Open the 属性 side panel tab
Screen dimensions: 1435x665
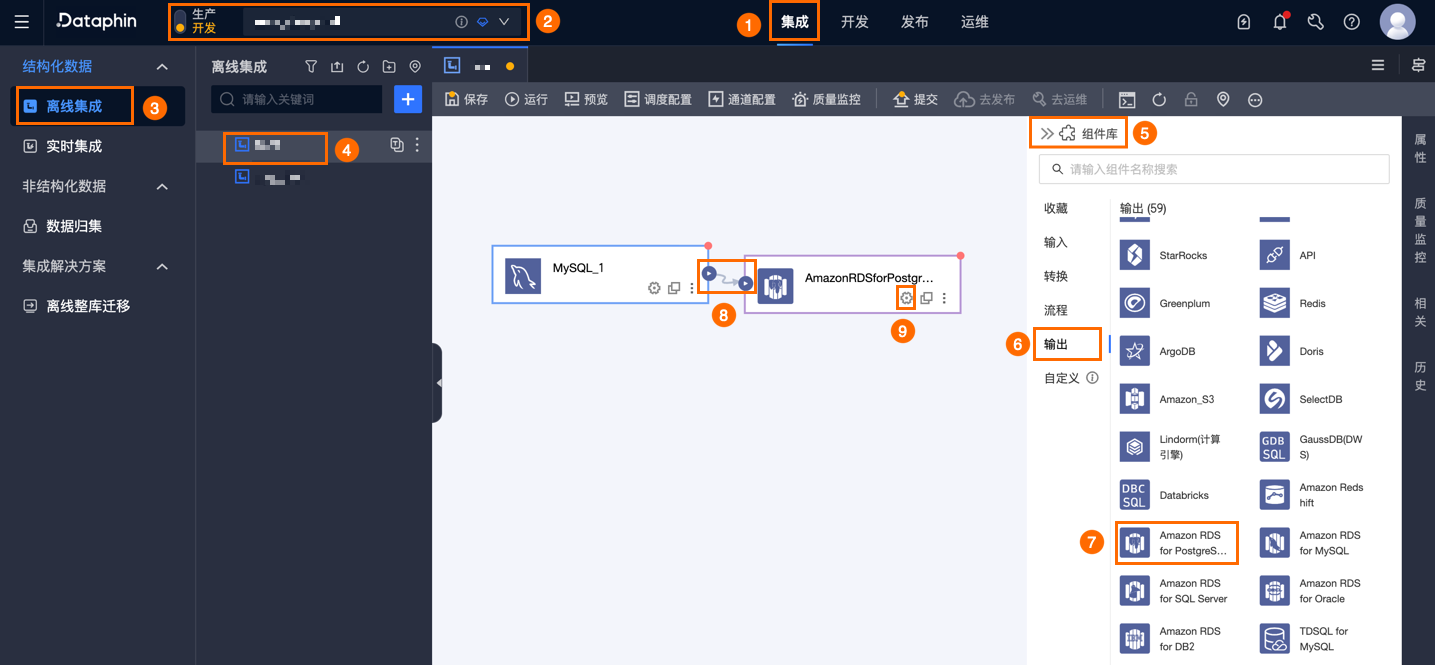pos(1420,148)
